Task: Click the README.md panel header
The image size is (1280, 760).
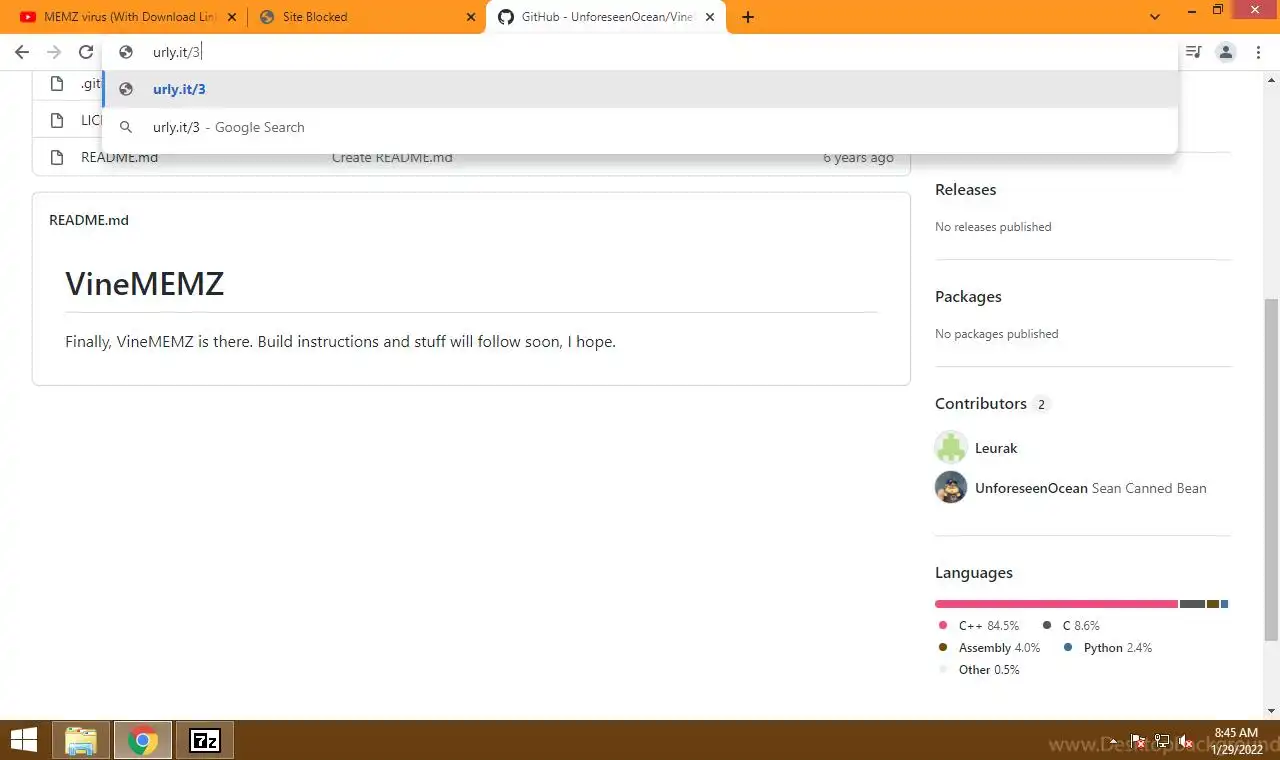Action: coord(89,220)
